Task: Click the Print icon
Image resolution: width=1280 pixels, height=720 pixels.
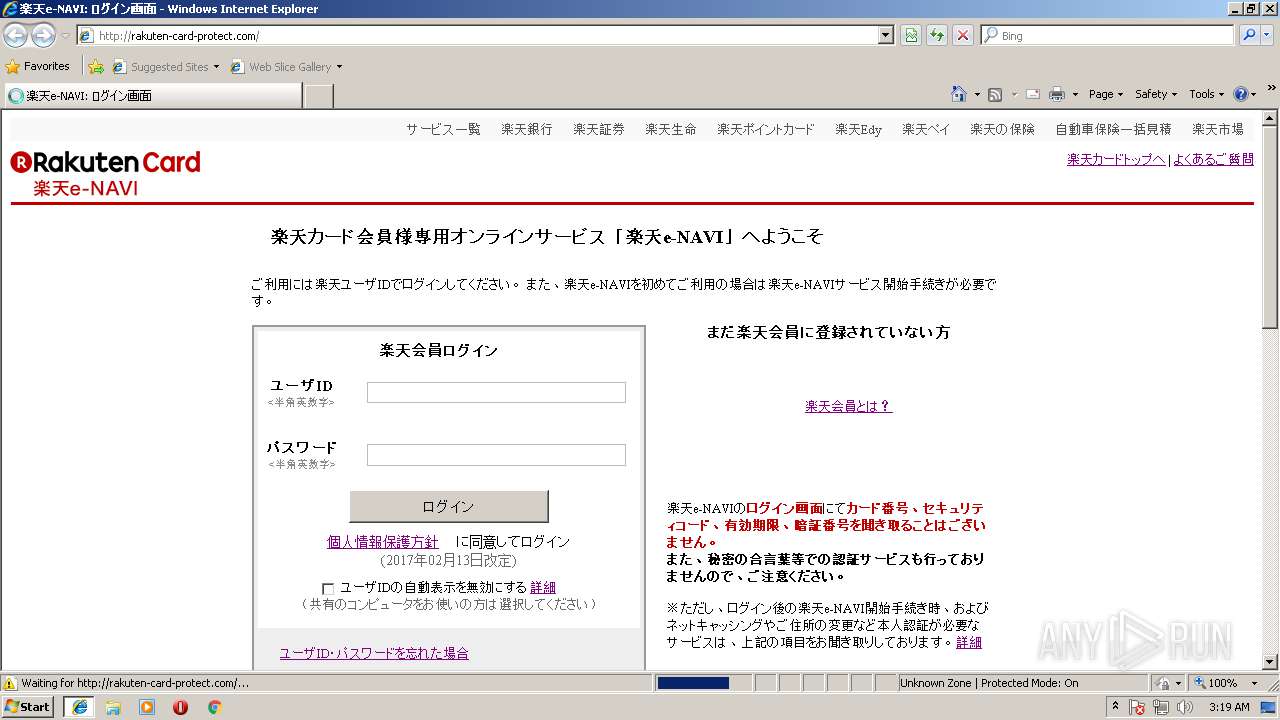Action: coord(1057,94)
